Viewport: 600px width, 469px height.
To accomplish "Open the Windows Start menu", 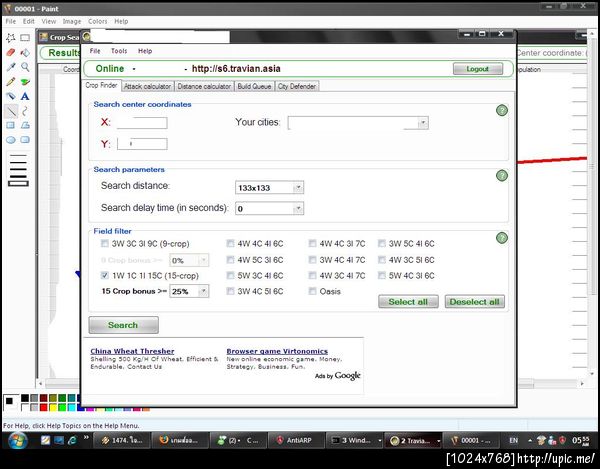I will 17,441.
